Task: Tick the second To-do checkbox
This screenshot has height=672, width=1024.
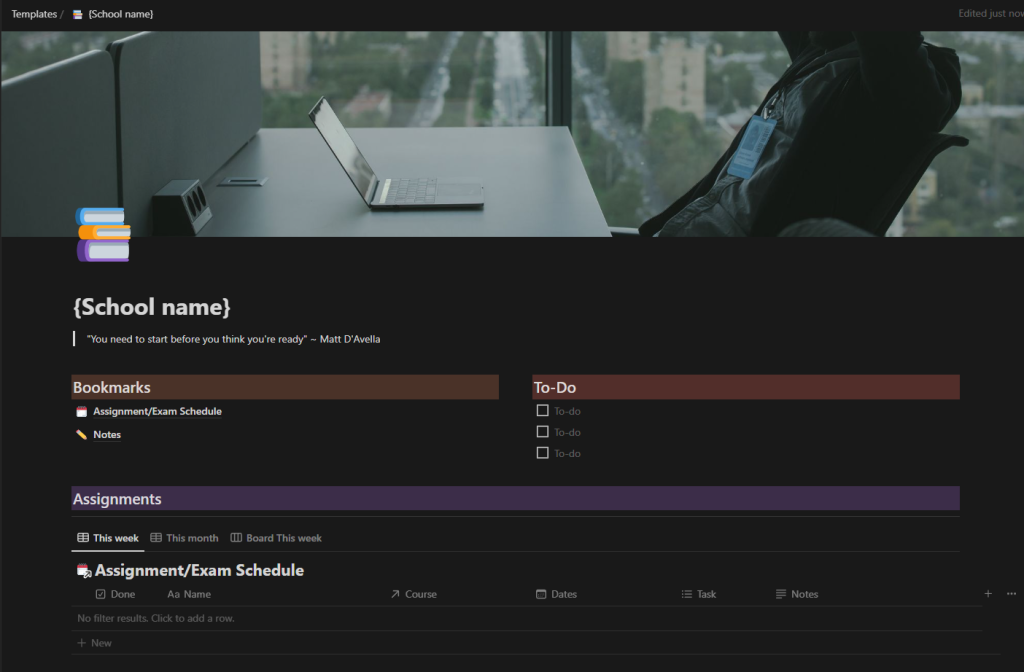Action: 543,432
